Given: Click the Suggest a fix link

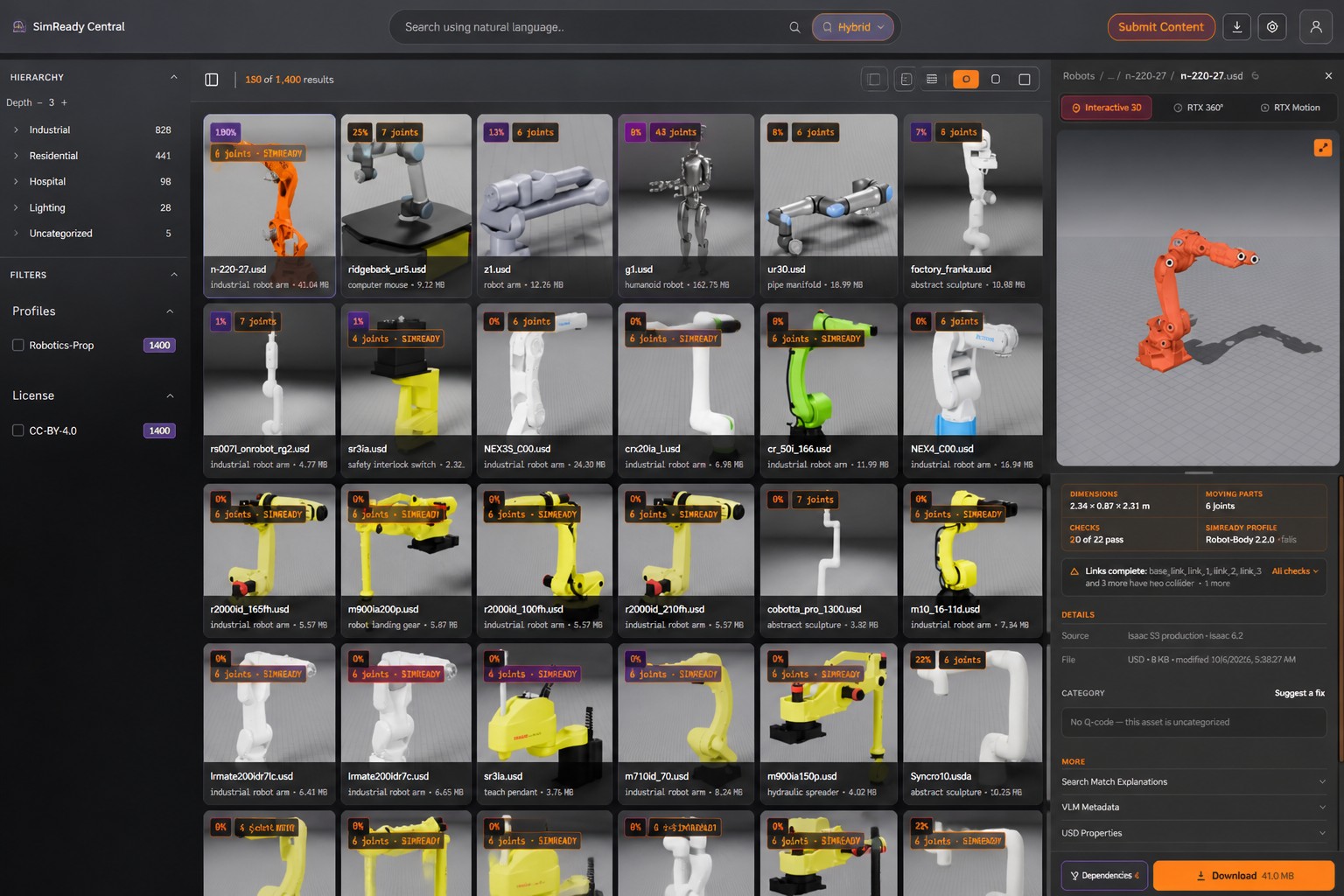Looking at the screenshot, I should point(1299,693).
